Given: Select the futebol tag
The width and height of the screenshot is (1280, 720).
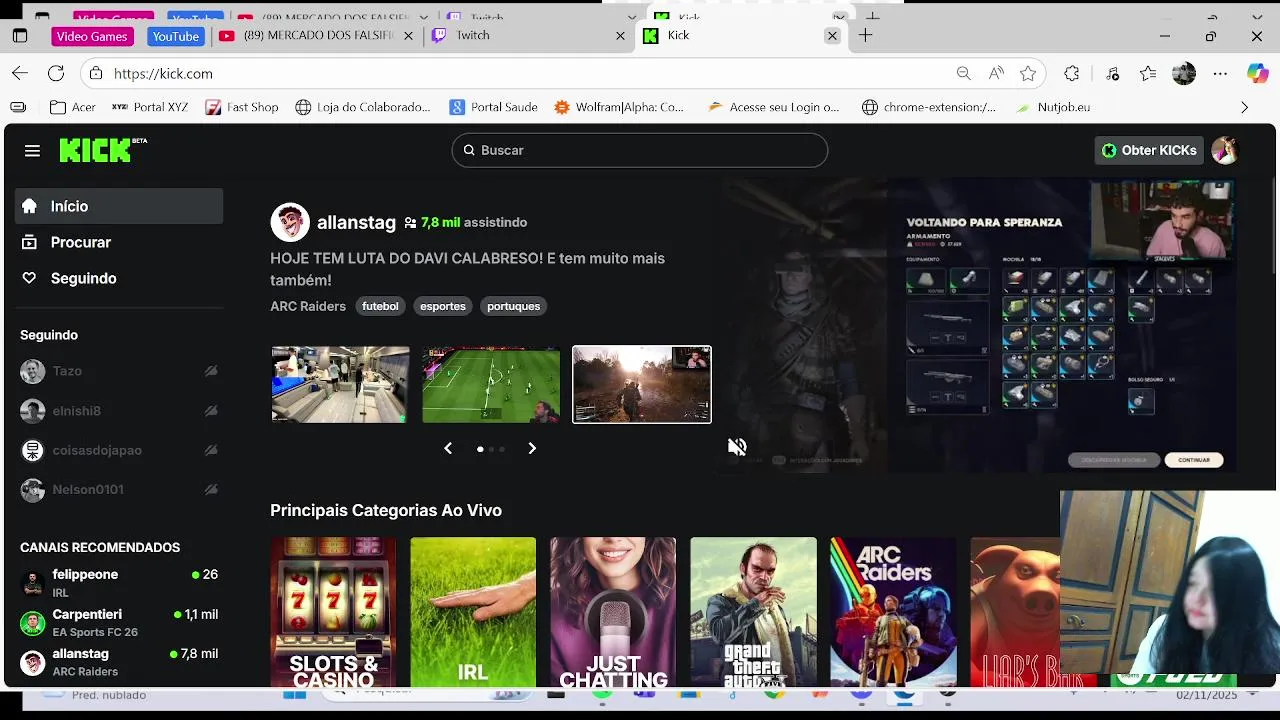Looking at the screenshot, I should (x=380, y=306).
